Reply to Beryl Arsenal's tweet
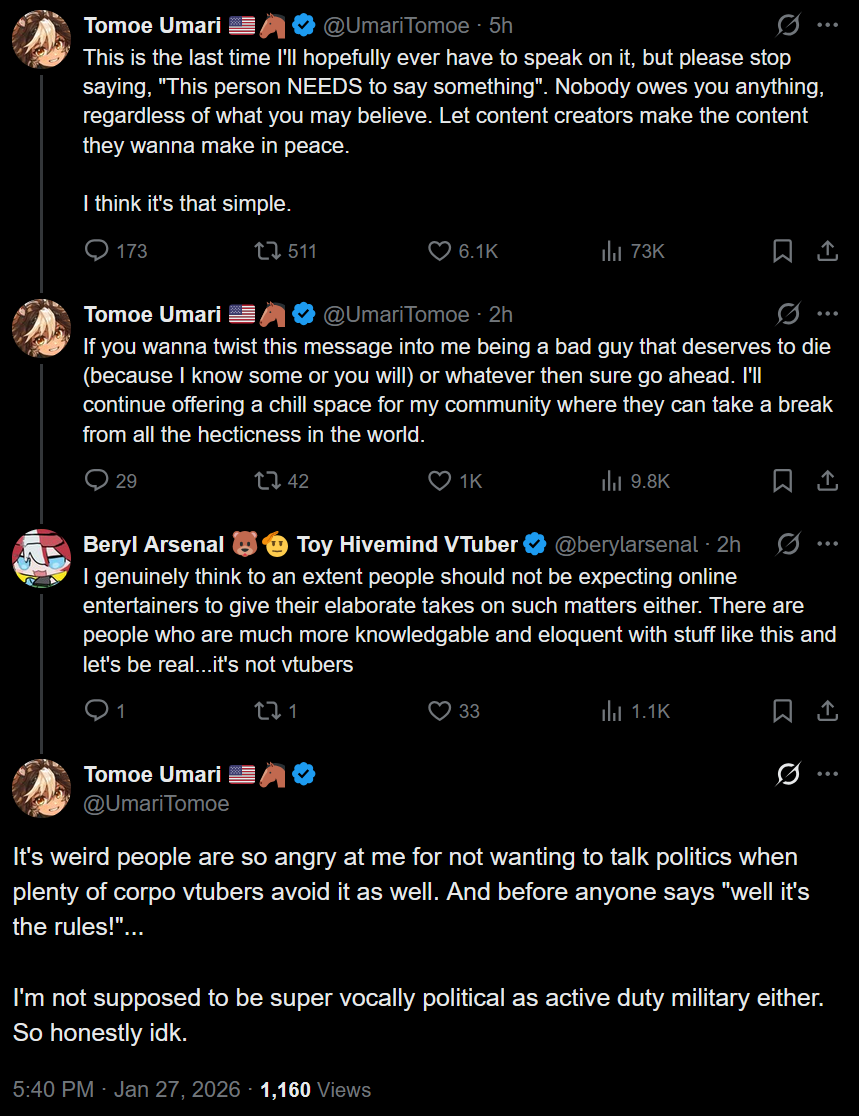This screenshot has height=1116, width=859. [97, 711]
